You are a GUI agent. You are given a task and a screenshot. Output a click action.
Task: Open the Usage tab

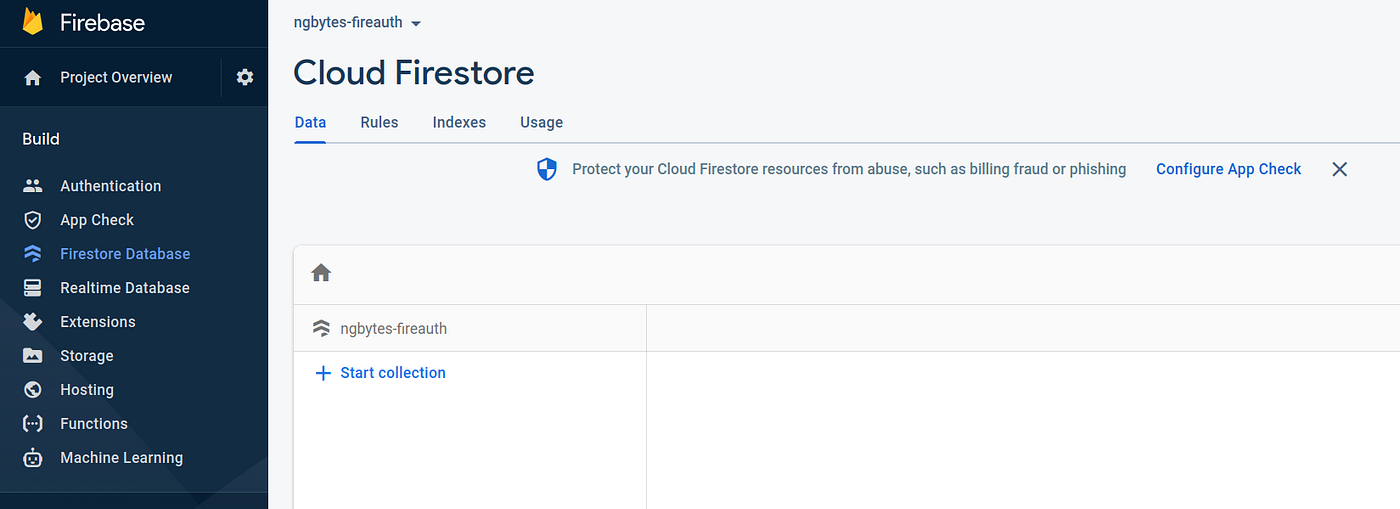541,122
